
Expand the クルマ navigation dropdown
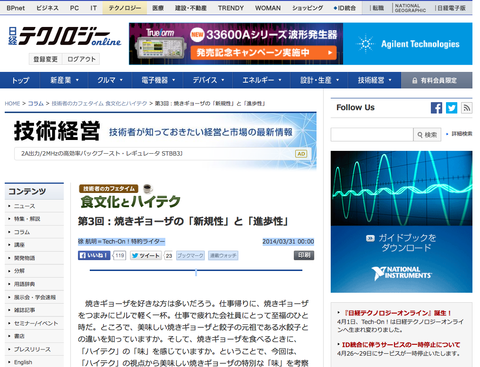pos(110,80)
